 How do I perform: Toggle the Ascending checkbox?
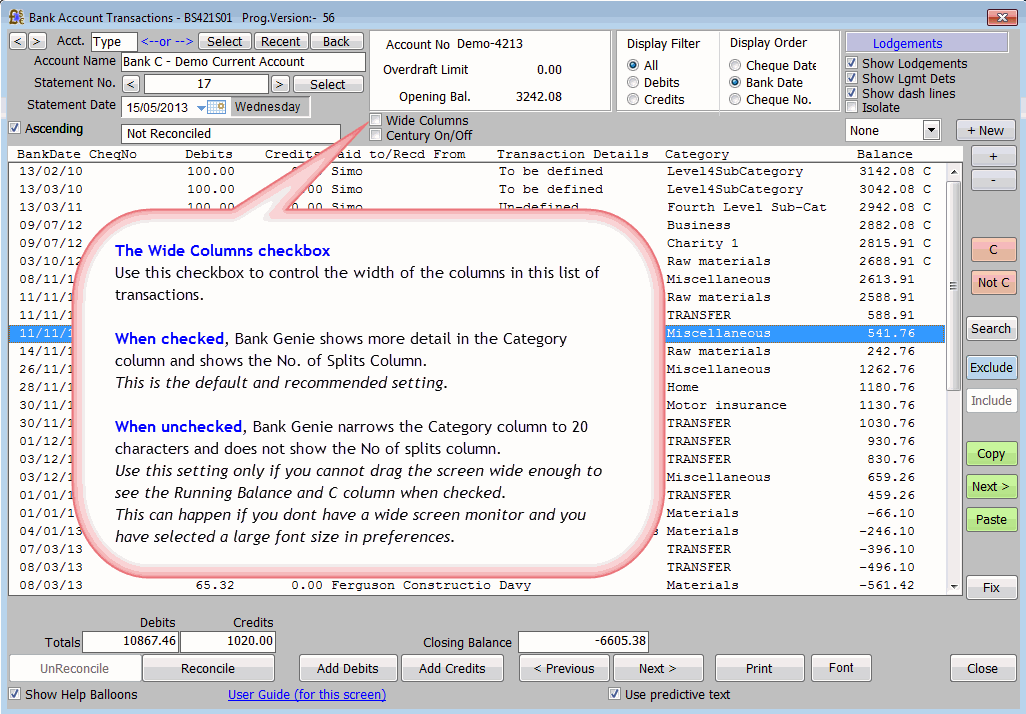click(x=14, y=128)
